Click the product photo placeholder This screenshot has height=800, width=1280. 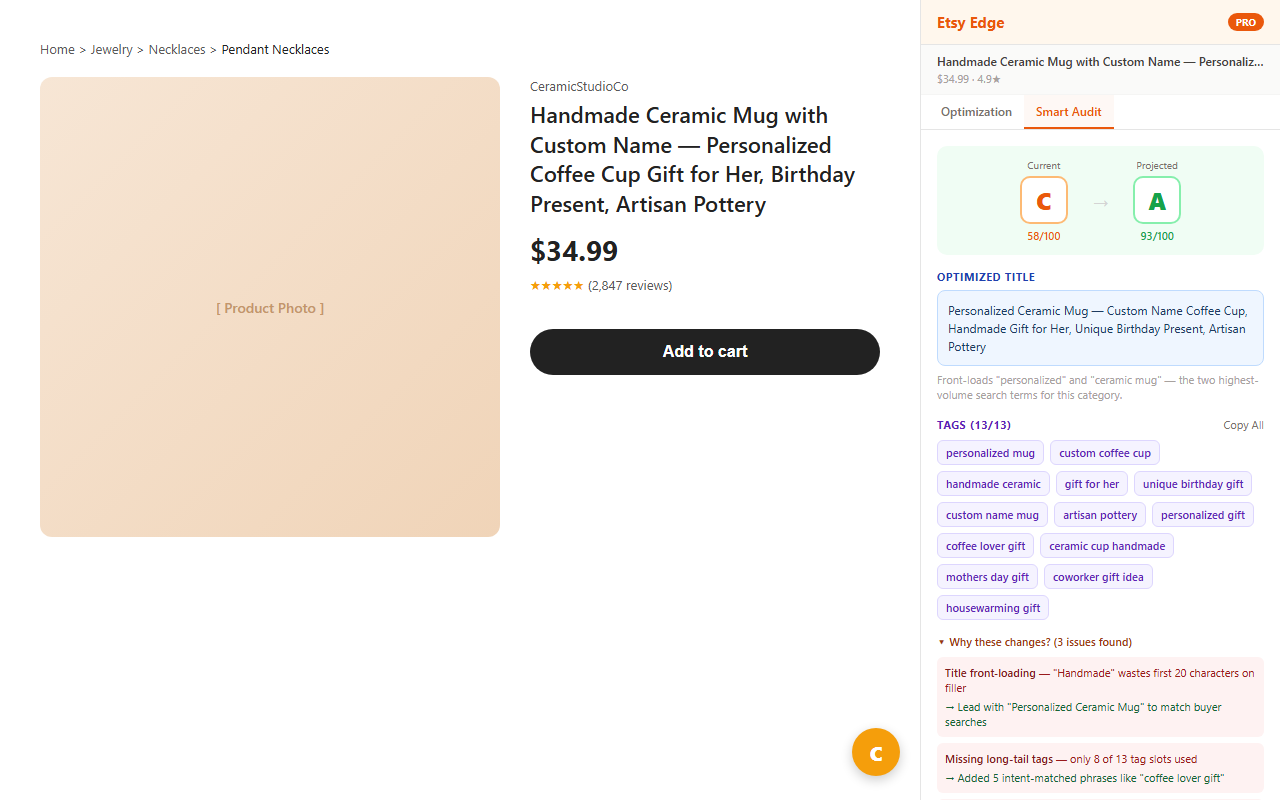click(270, 307)
